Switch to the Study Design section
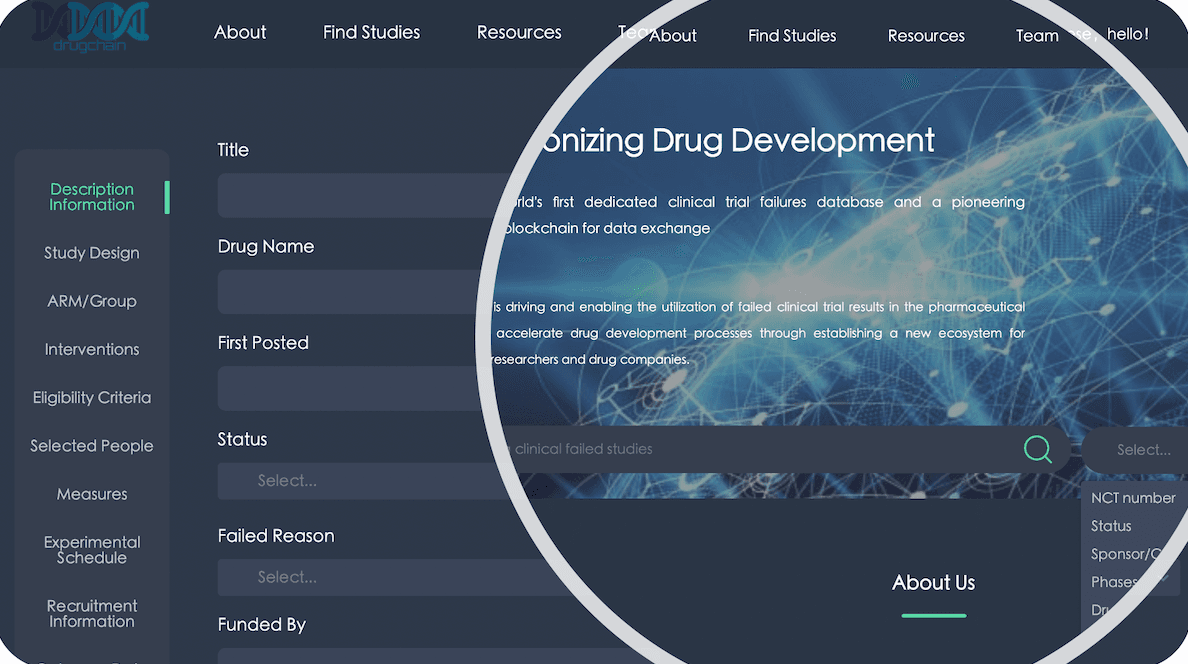Screen dimensions: 1188x664 click(x=92, y=253)
